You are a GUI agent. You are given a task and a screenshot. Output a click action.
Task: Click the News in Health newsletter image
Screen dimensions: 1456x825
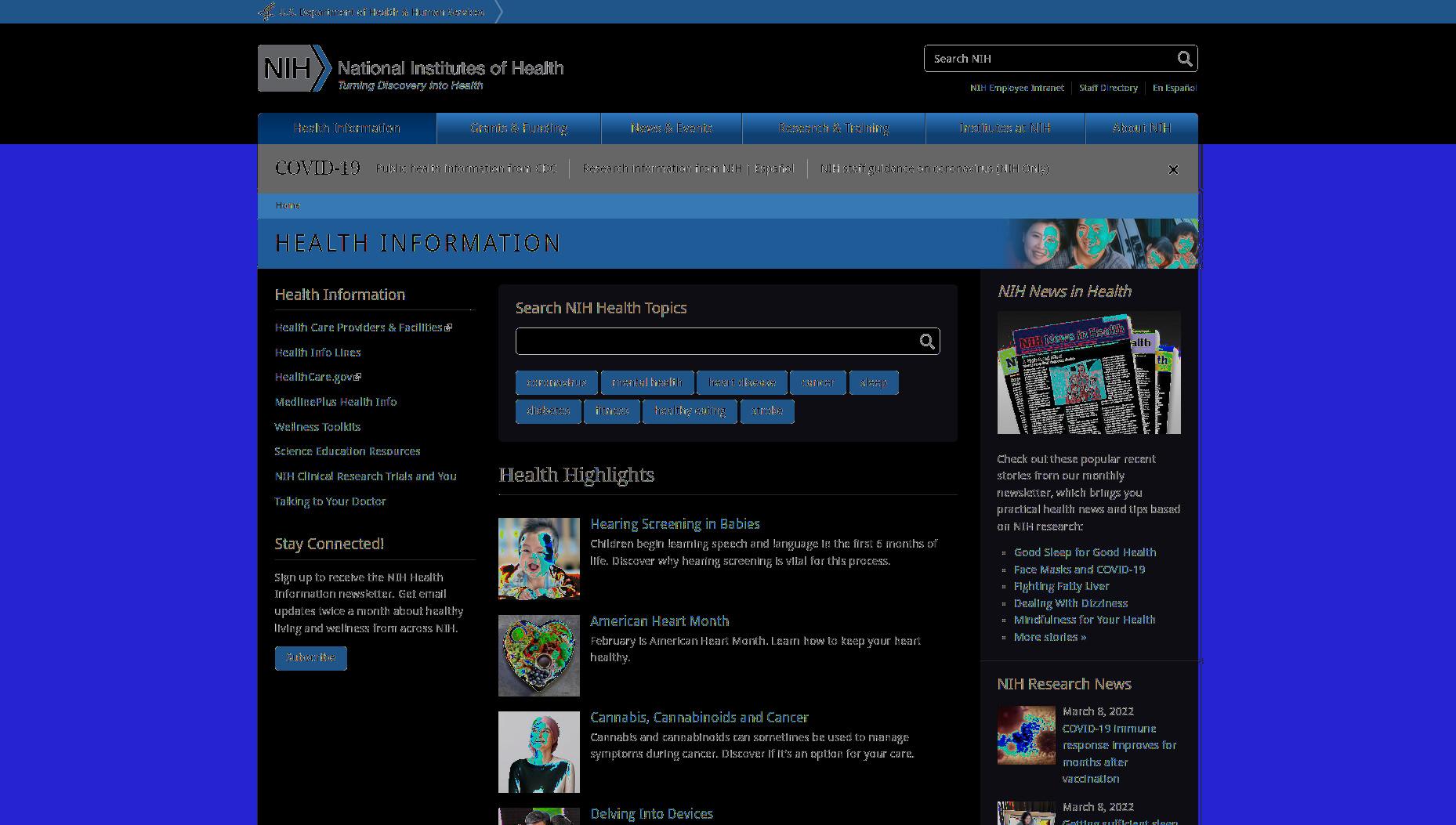click(x=1089, y=373)
